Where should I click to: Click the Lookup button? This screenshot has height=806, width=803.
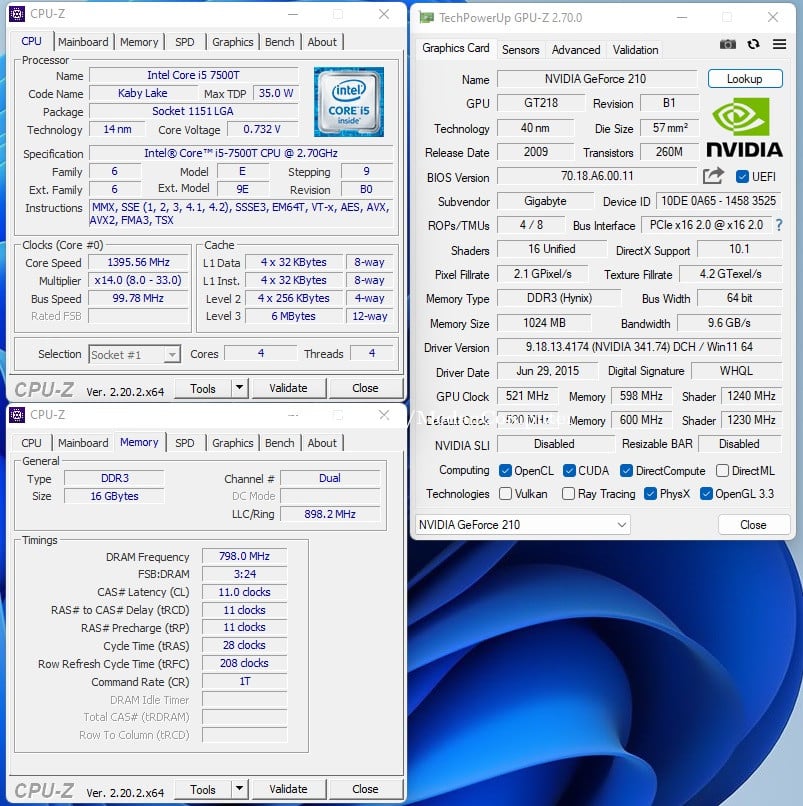click(x=745, y=79)
